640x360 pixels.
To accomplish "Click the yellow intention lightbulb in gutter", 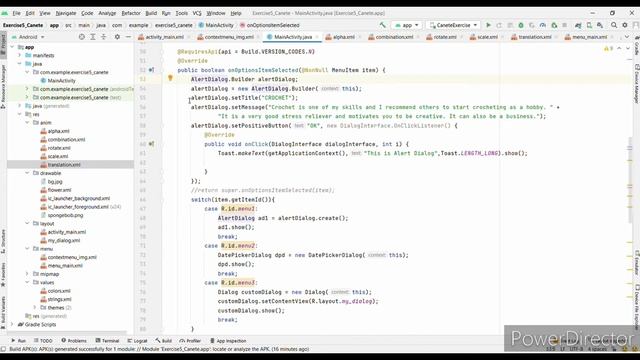I will point(170,78).
